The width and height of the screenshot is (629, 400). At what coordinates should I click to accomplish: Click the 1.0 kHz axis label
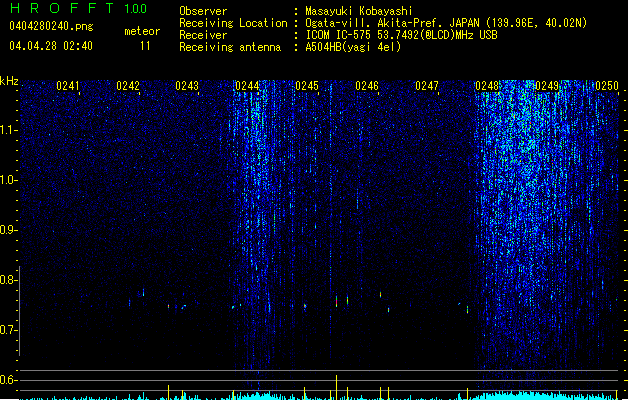pyautogui.click(x=8, y=180)
